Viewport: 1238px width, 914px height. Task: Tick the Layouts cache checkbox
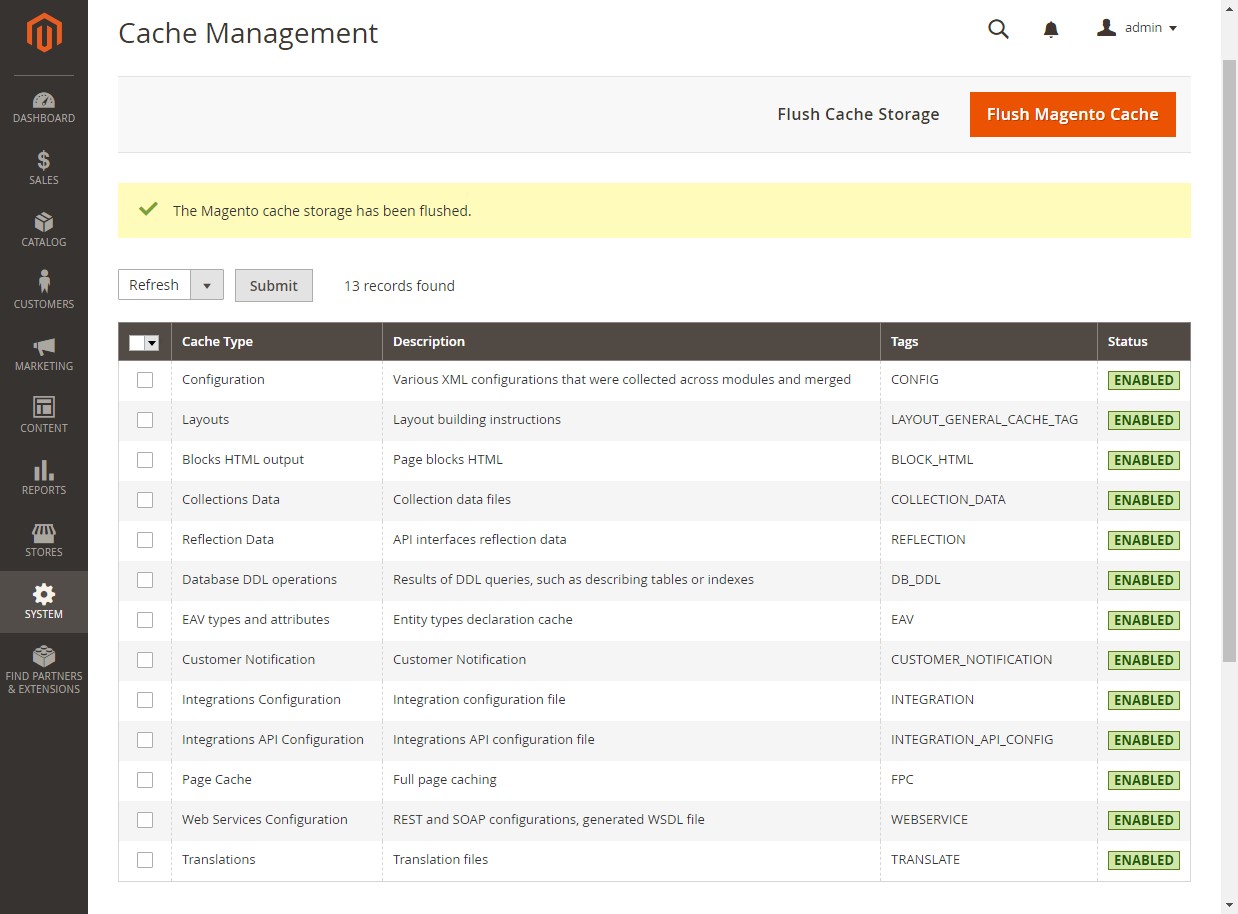(145, 420)
